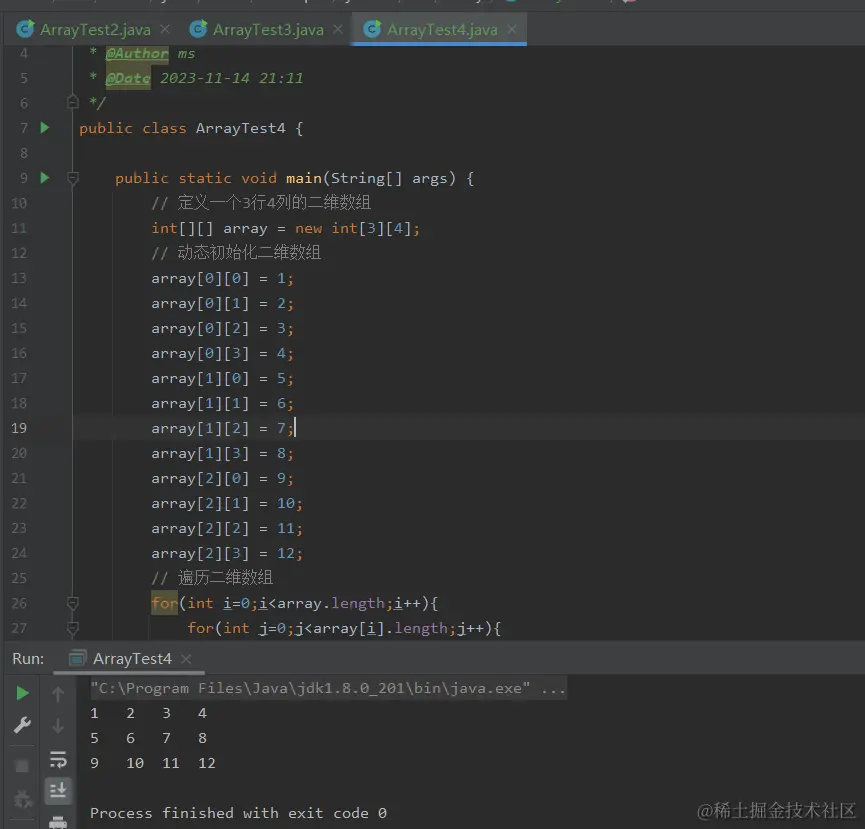Run class ArrayTest4 from gutter arrow

(45, 128)
